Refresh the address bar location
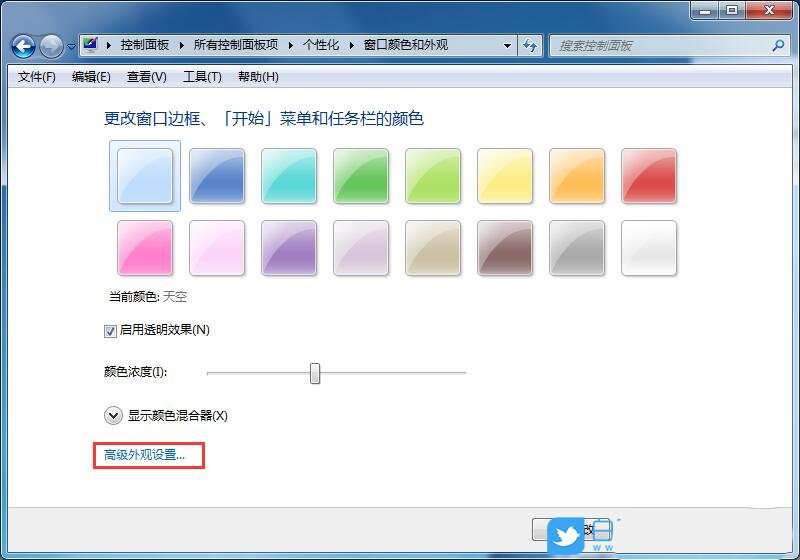 click(530, 45)
